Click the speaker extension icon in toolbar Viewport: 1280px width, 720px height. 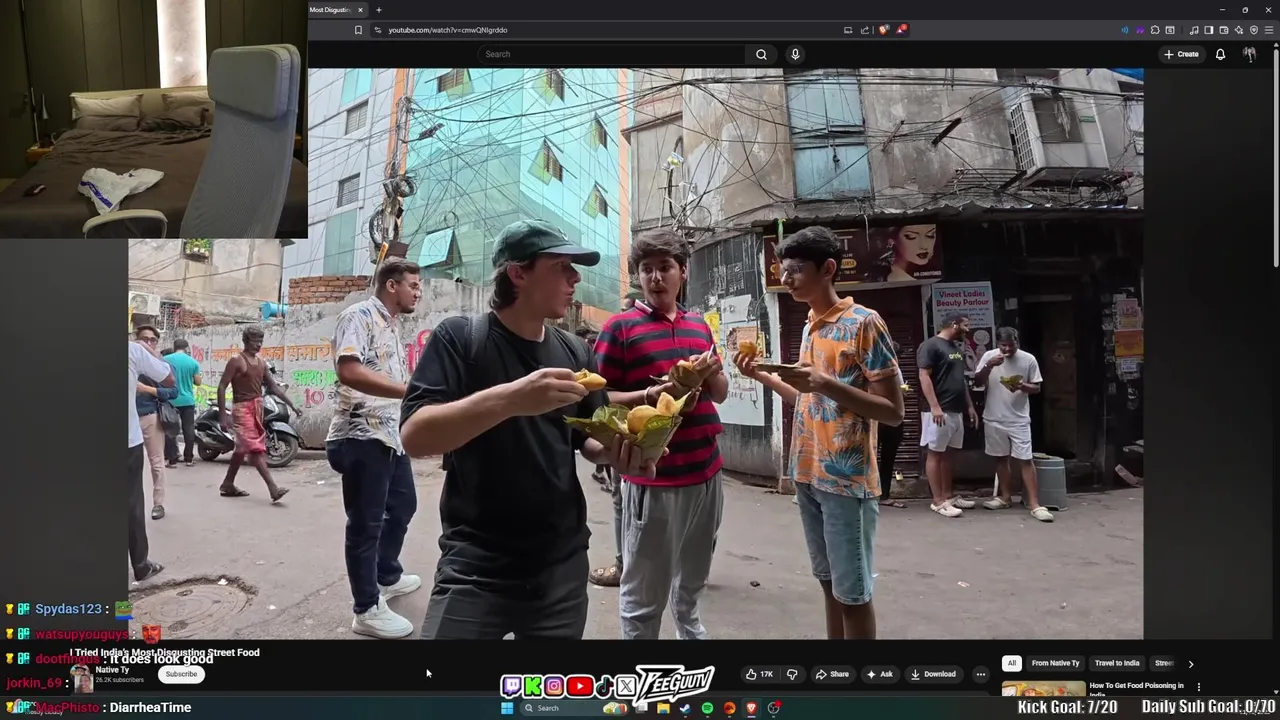tap(1125, 30)
